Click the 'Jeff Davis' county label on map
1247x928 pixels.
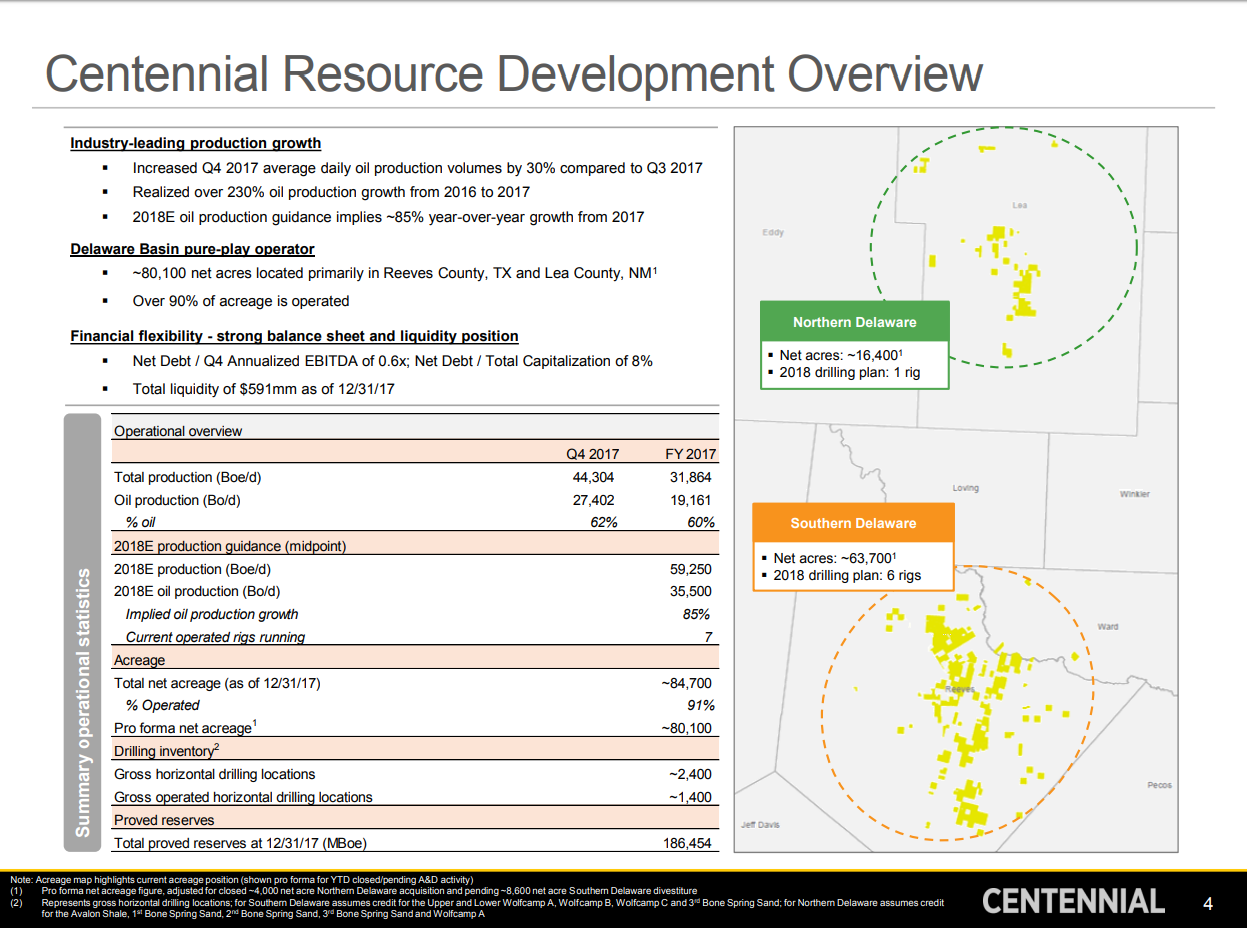[x=760, y=825]
